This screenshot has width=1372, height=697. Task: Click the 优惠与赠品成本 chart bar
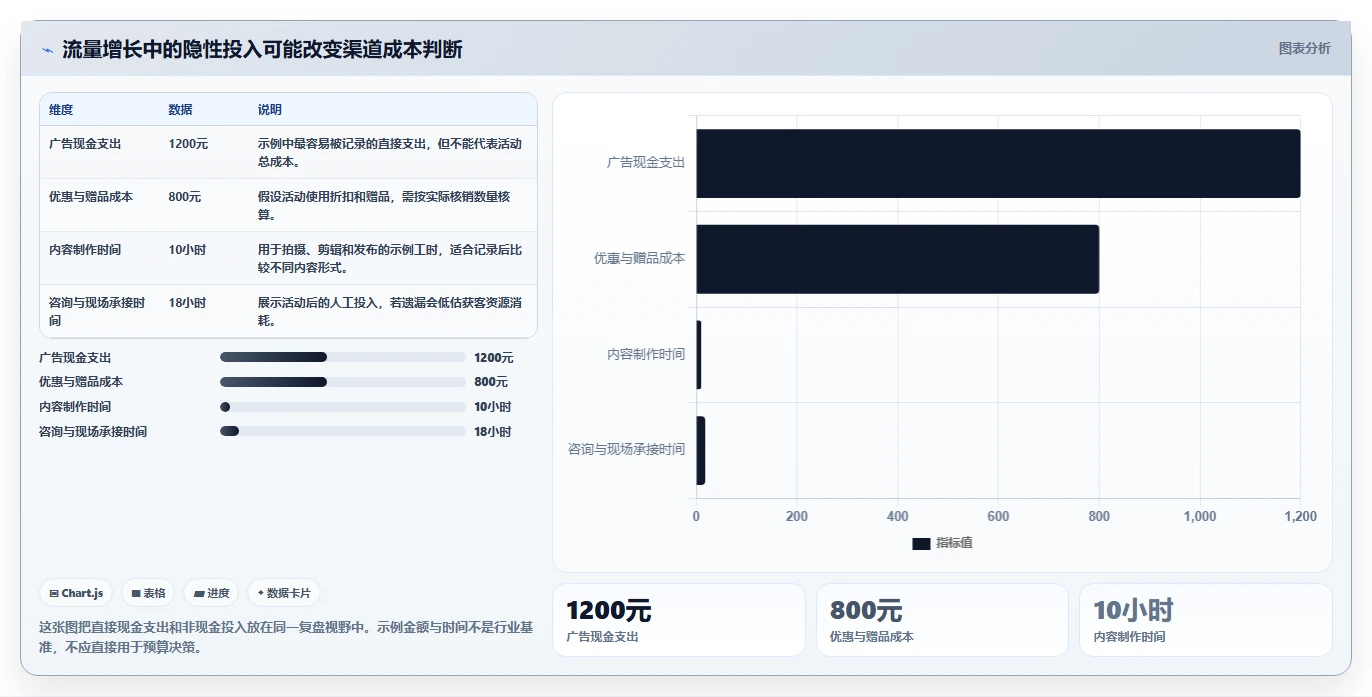(x=898, y=259)
